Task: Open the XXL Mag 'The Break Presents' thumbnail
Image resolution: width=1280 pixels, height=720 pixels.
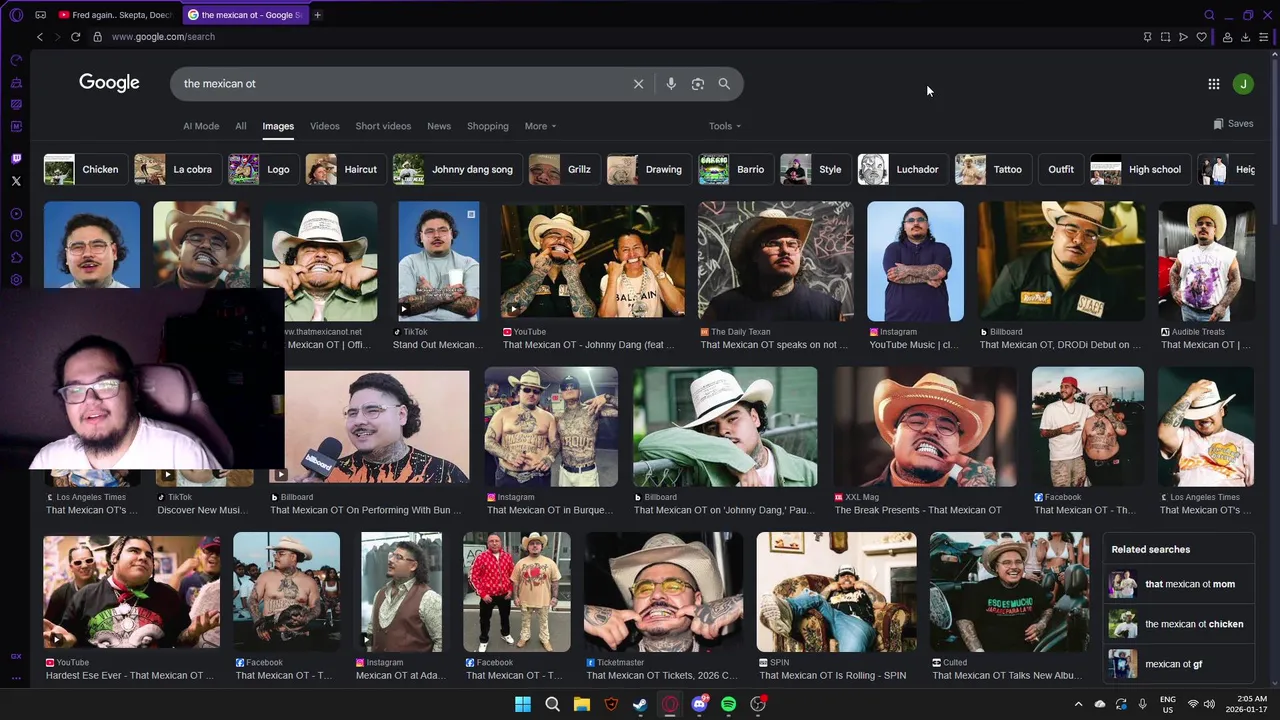Action: click(x=925, y=427)
